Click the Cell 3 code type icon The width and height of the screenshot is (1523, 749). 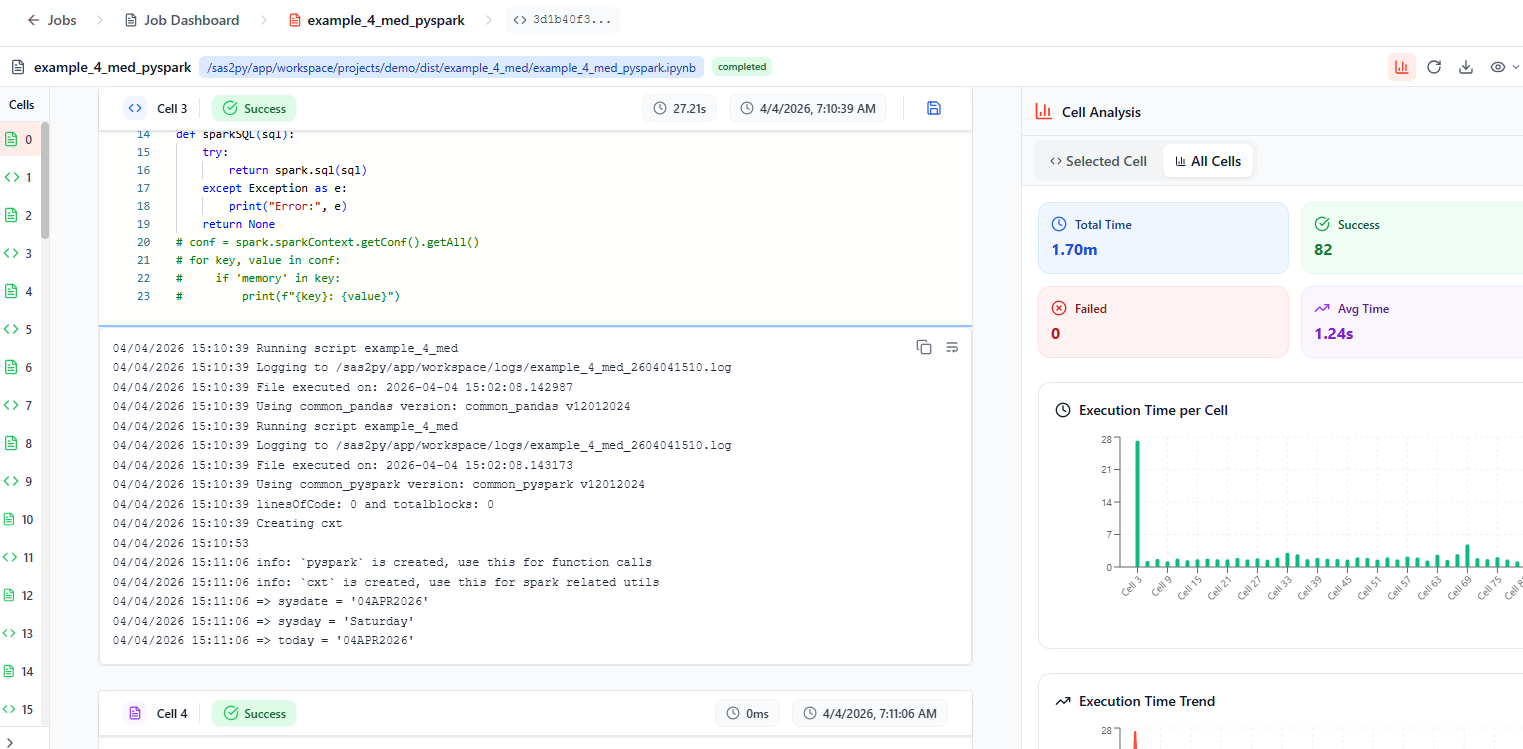(134, 108)
